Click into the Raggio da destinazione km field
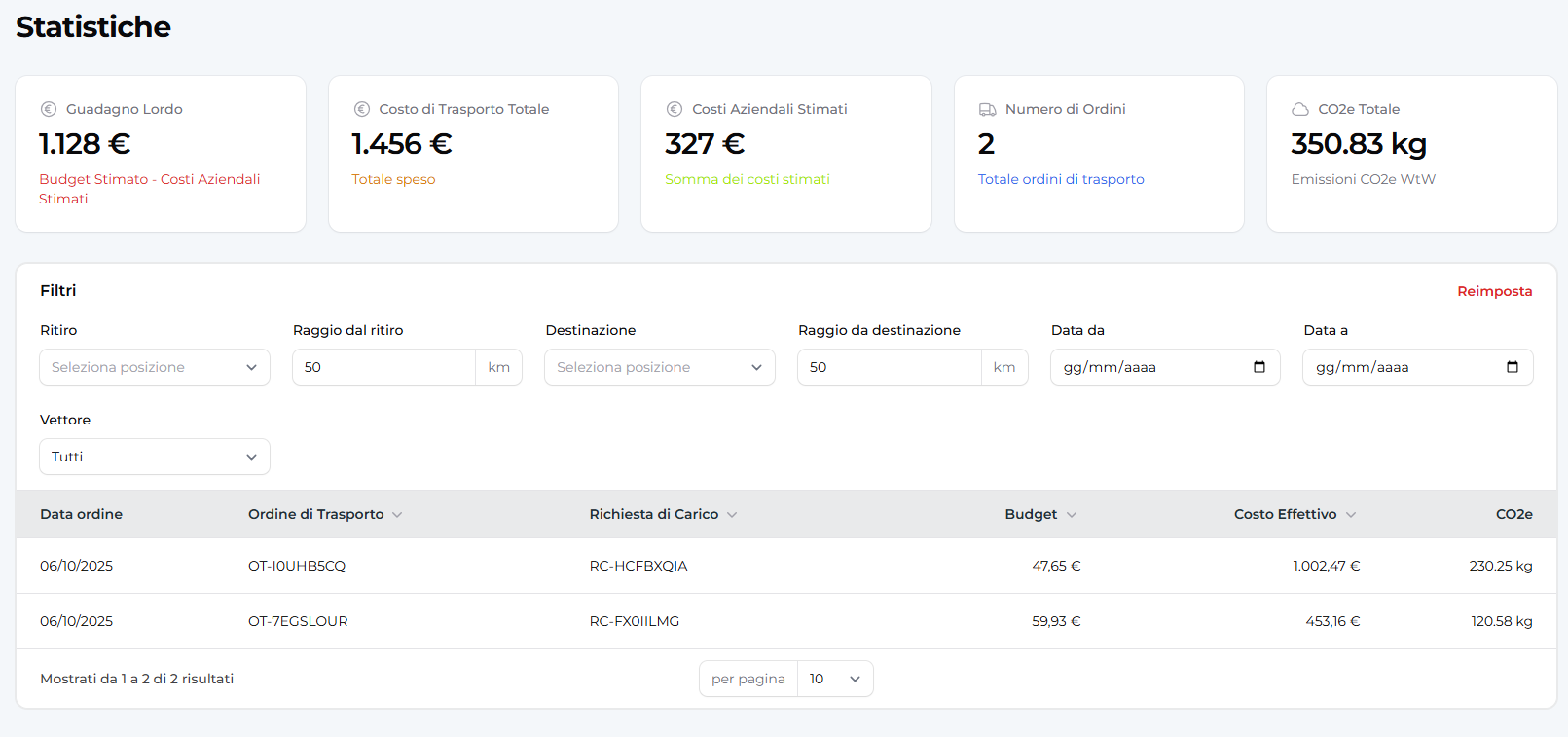This screenshot has height=737, width=1568. [x=889, y=367]
